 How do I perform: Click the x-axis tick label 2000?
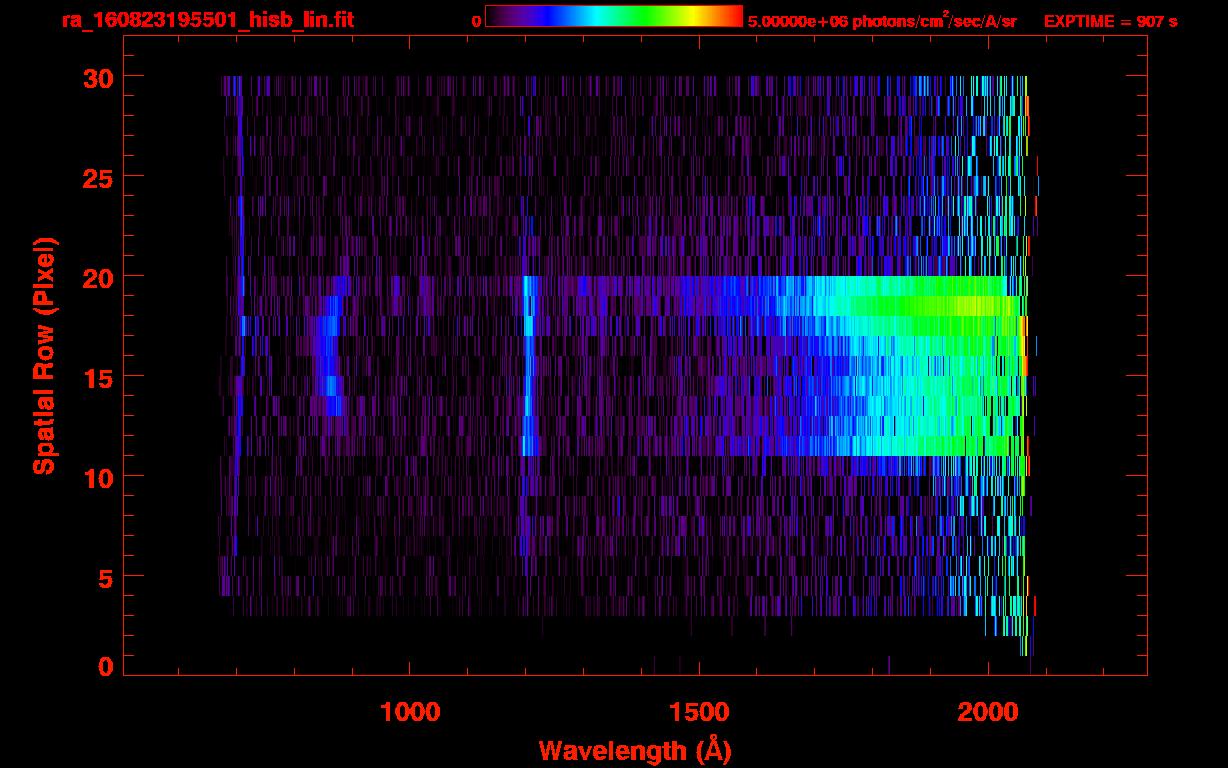(988, 712)
